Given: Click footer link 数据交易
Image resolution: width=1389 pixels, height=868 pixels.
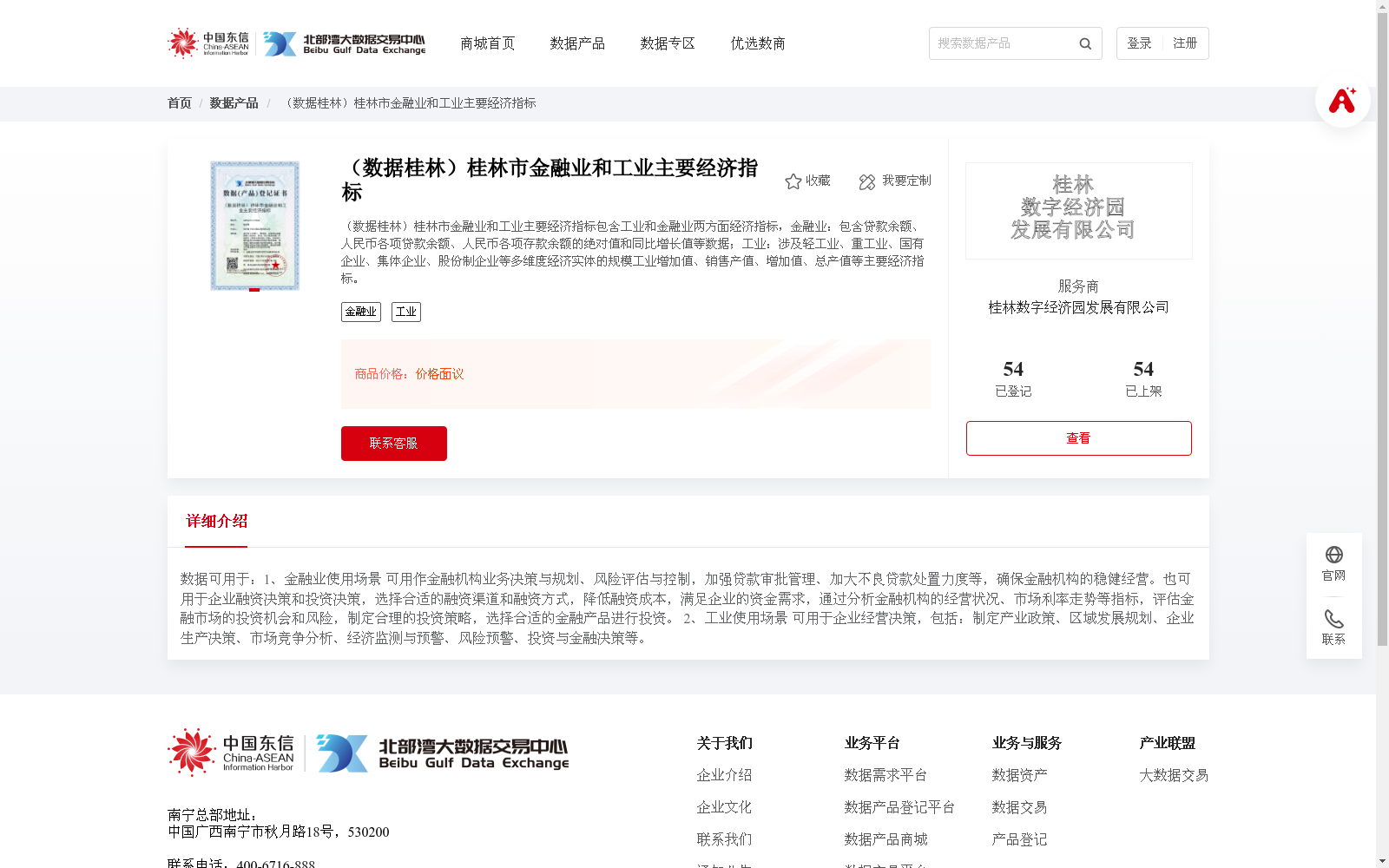Looking at the screenshot, I should click(1019, 807).
